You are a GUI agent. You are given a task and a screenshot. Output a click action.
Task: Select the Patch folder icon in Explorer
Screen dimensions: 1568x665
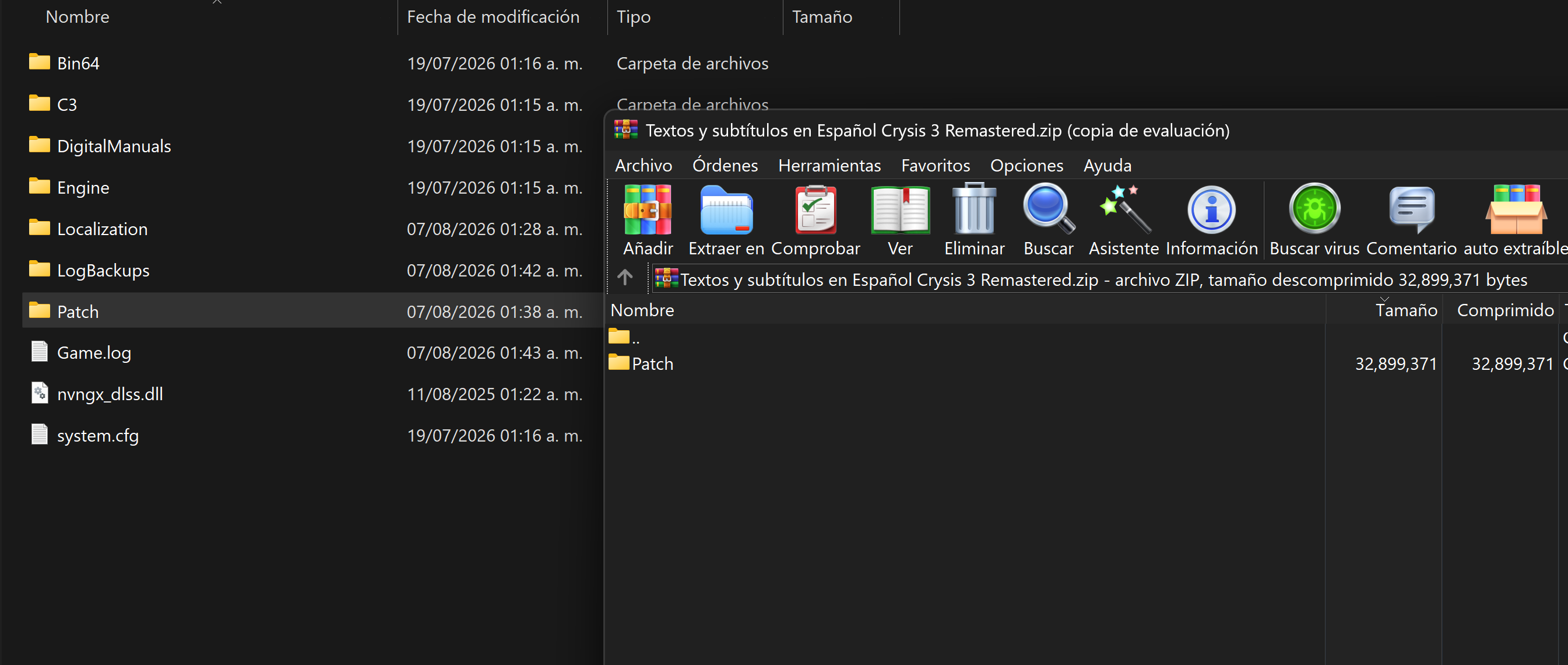point(40,310)
